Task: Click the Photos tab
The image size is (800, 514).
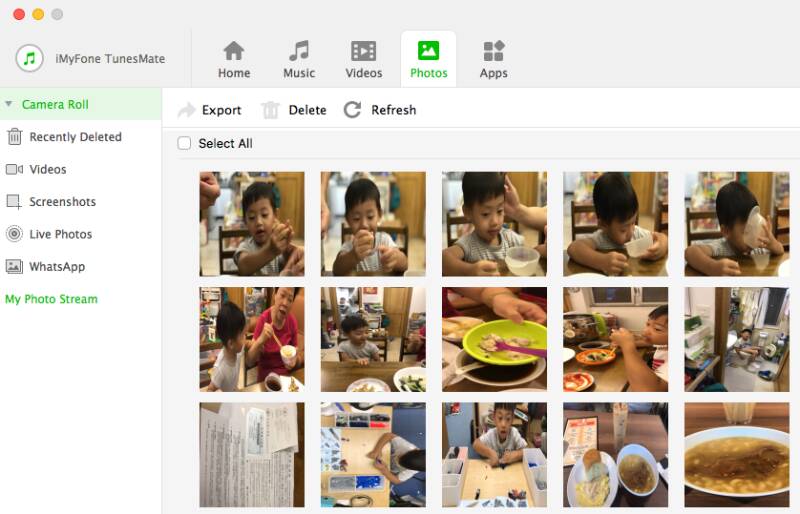Action: [x=429, y=60]
